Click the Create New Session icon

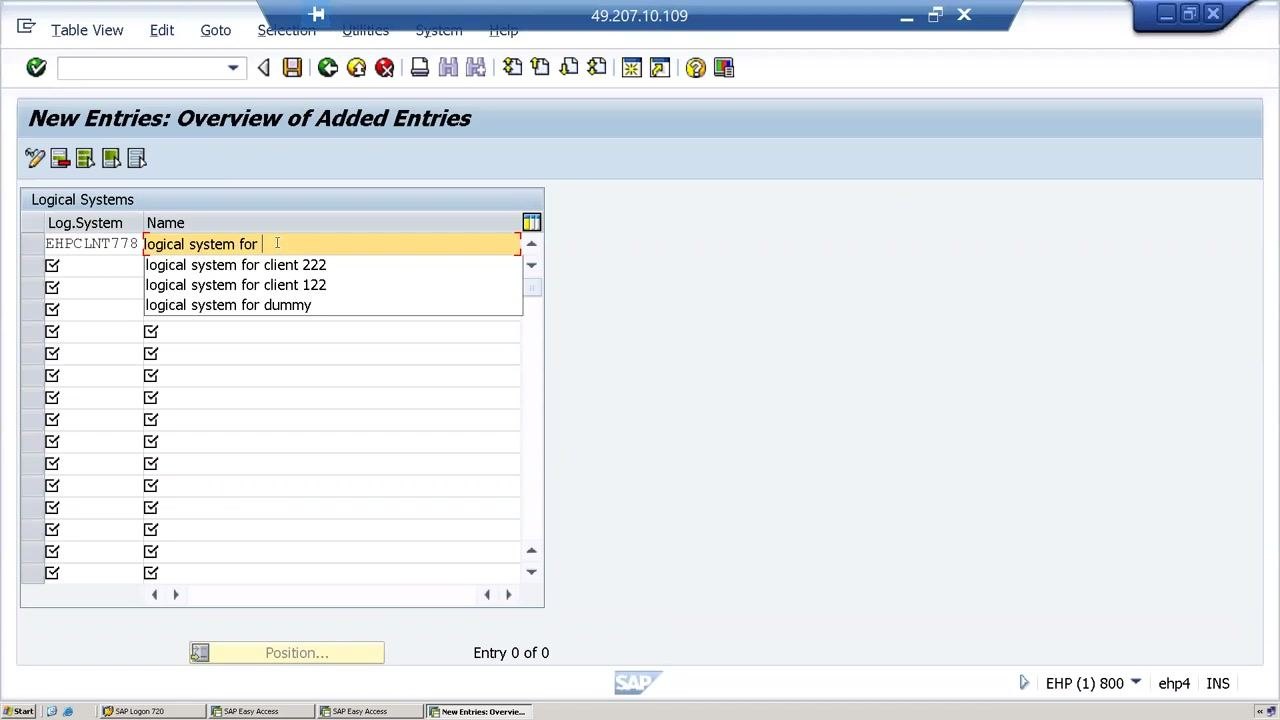(x=632, y=67)
